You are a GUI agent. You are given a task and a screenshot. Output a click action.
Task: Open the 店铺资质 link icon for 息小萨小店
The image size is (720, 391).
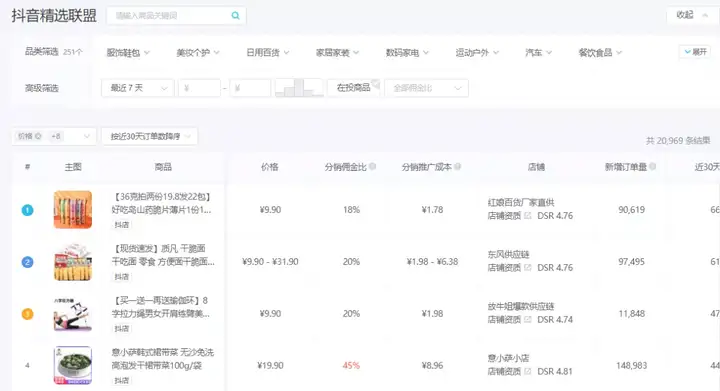coord(528,371)
